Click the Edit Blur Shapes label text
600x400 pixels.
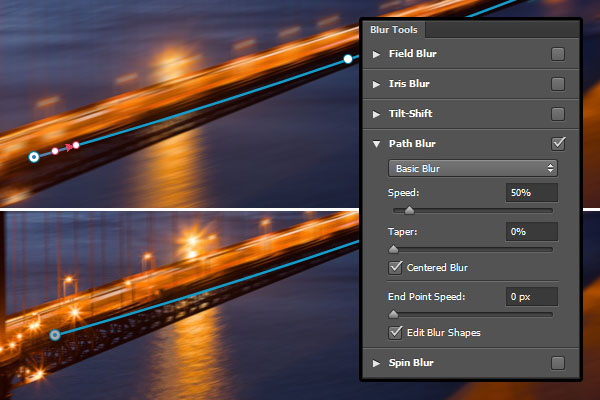click(443, 333)
